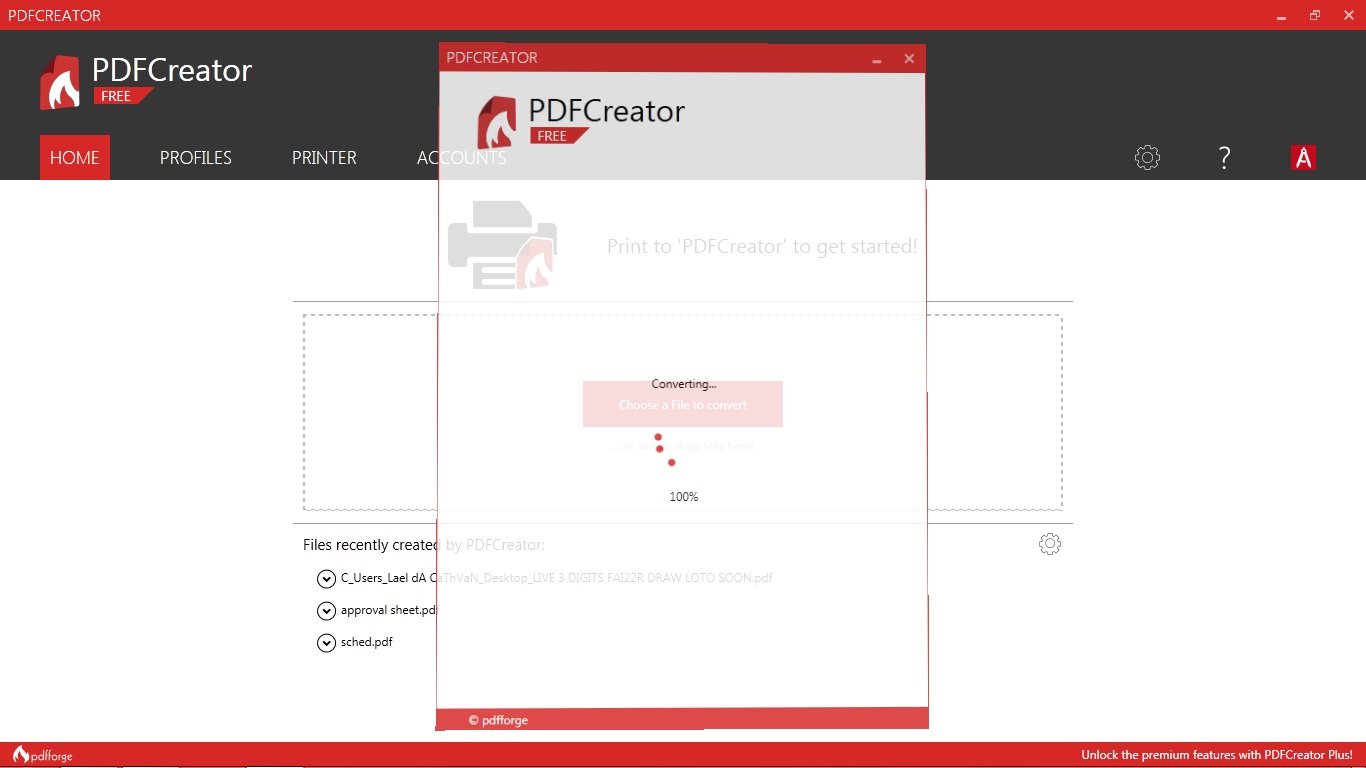Close the main PDFCreator window
This screenshot has width=1366, height=768.
(1348, 15)
